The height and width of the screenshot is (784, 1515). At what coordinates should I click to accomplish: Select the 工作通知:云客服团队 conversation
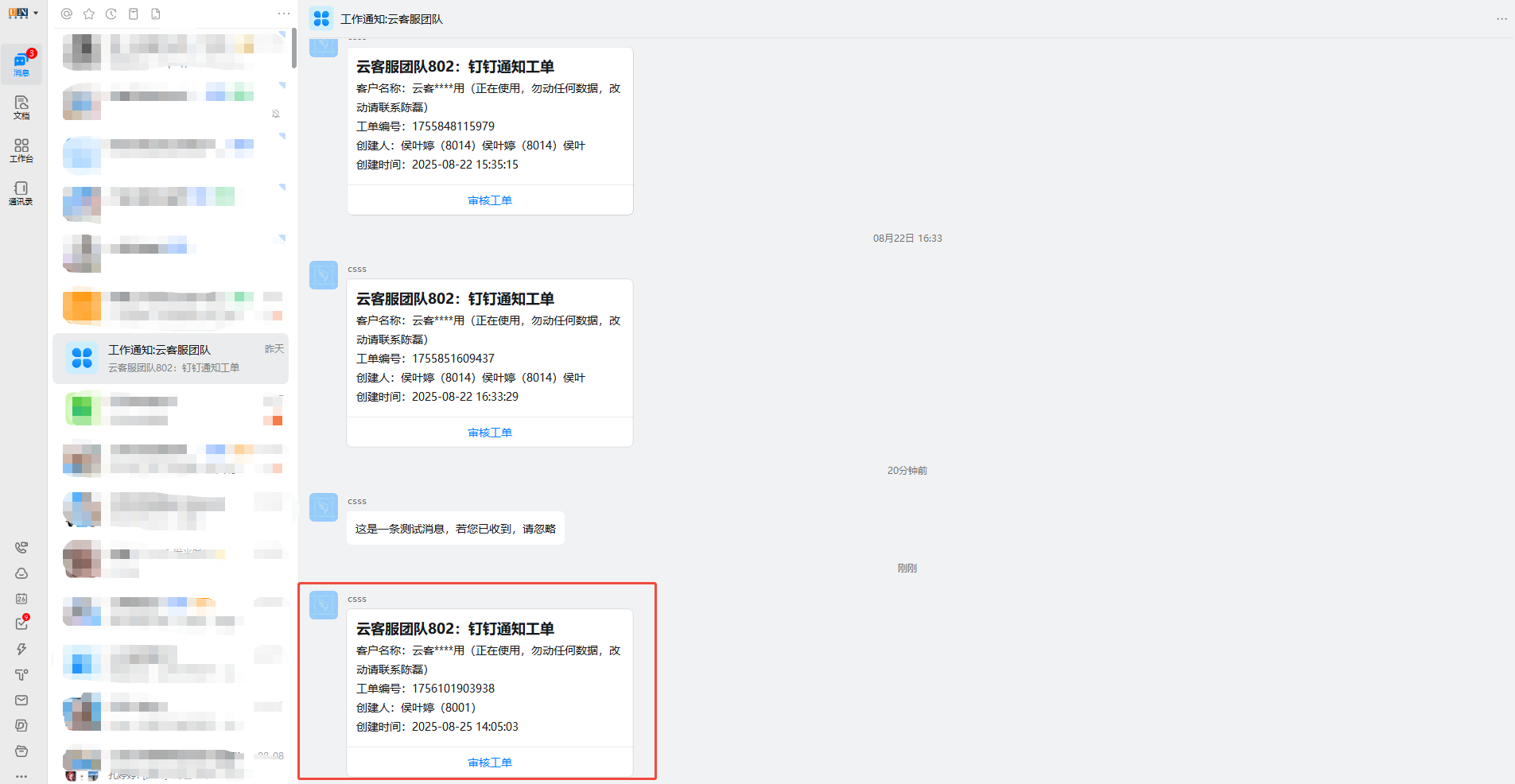(x=170, y=359)
